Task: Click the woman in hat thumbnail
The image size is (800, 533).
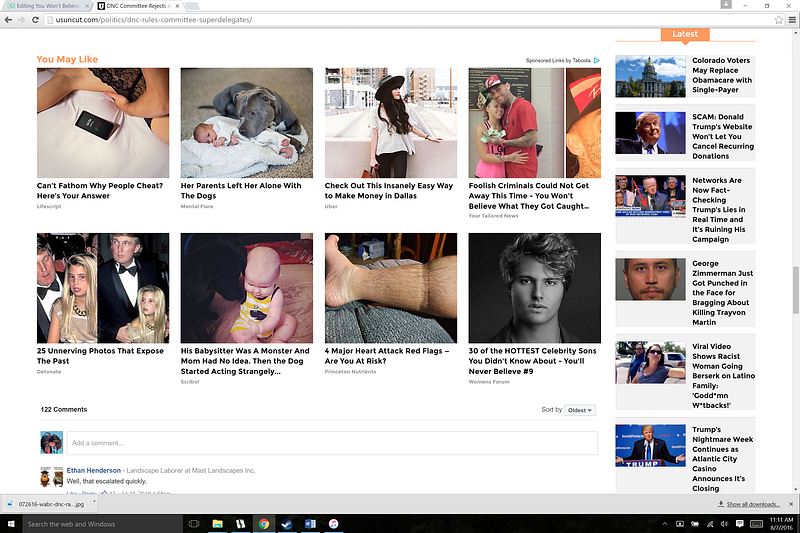Action: (391, 123)
